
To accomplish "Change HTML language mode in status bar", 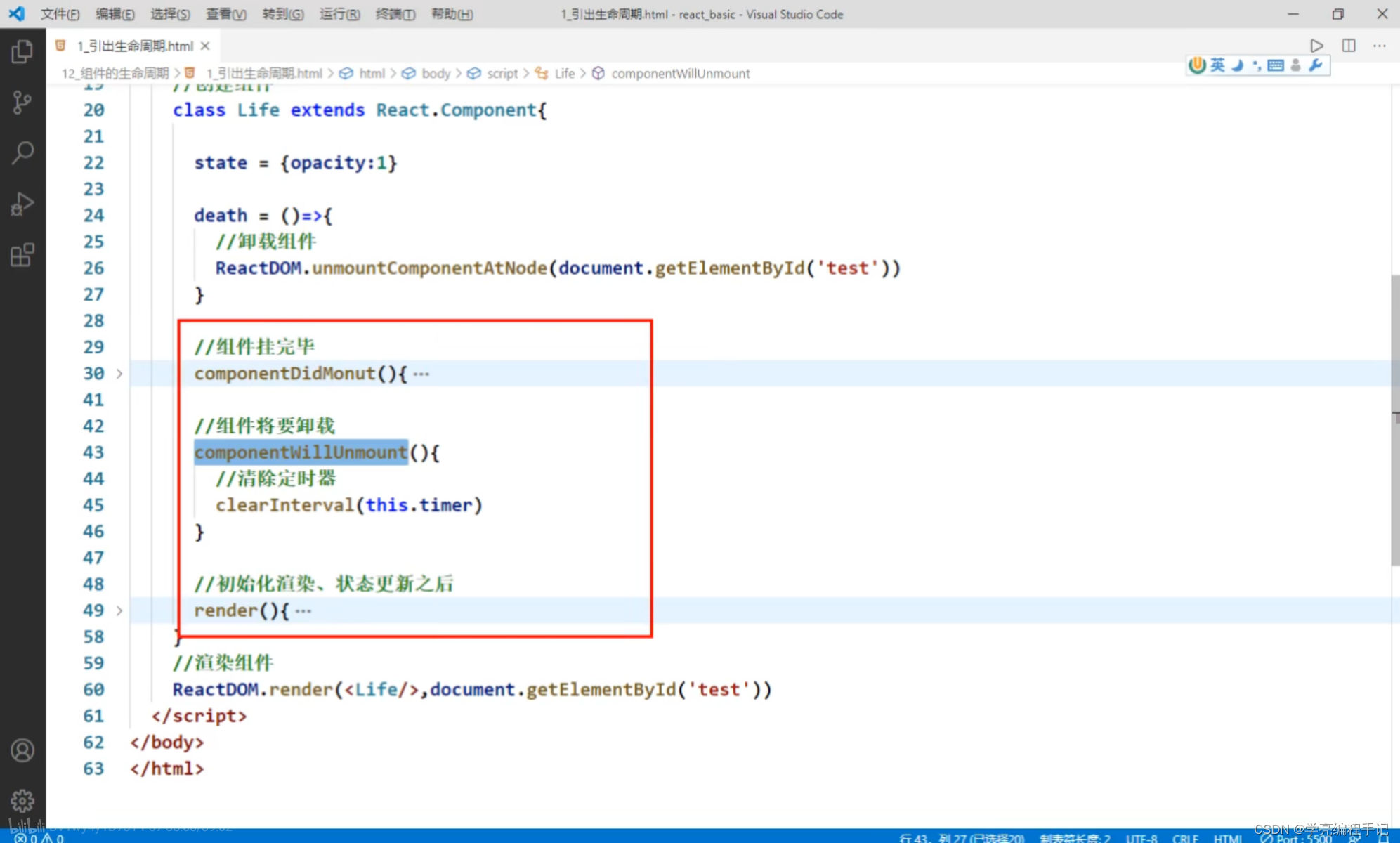I will tap(1228, 837).
